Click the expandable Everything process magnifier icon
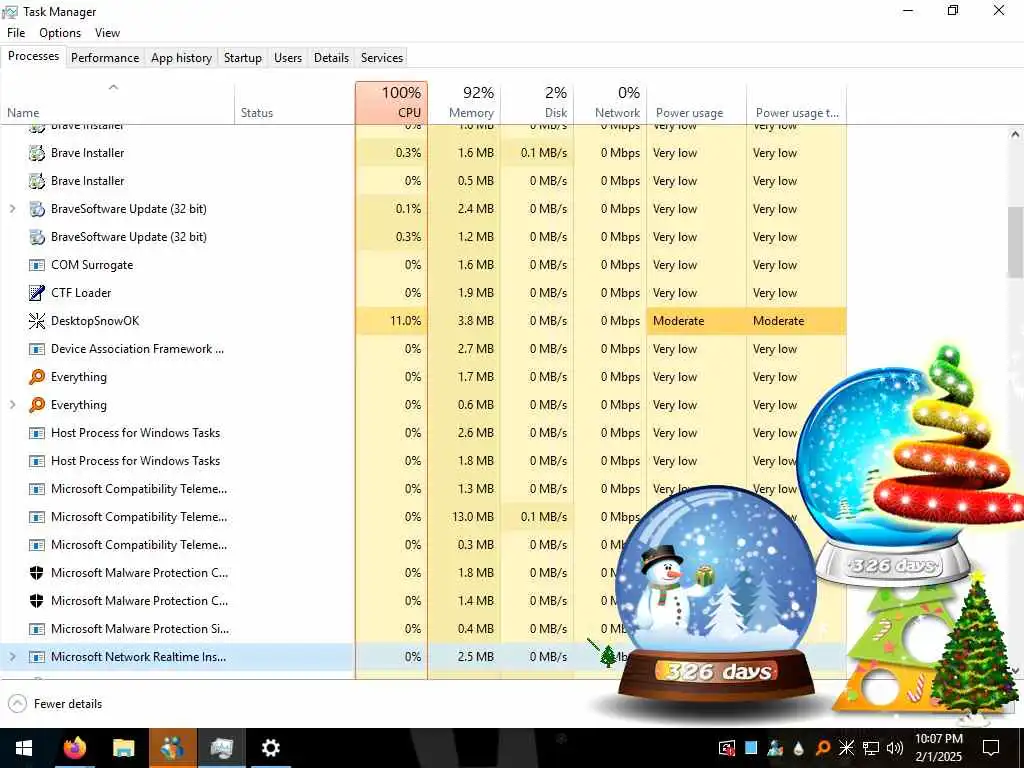The width and height of the screenshot is (1024, 768). (37, 405)
